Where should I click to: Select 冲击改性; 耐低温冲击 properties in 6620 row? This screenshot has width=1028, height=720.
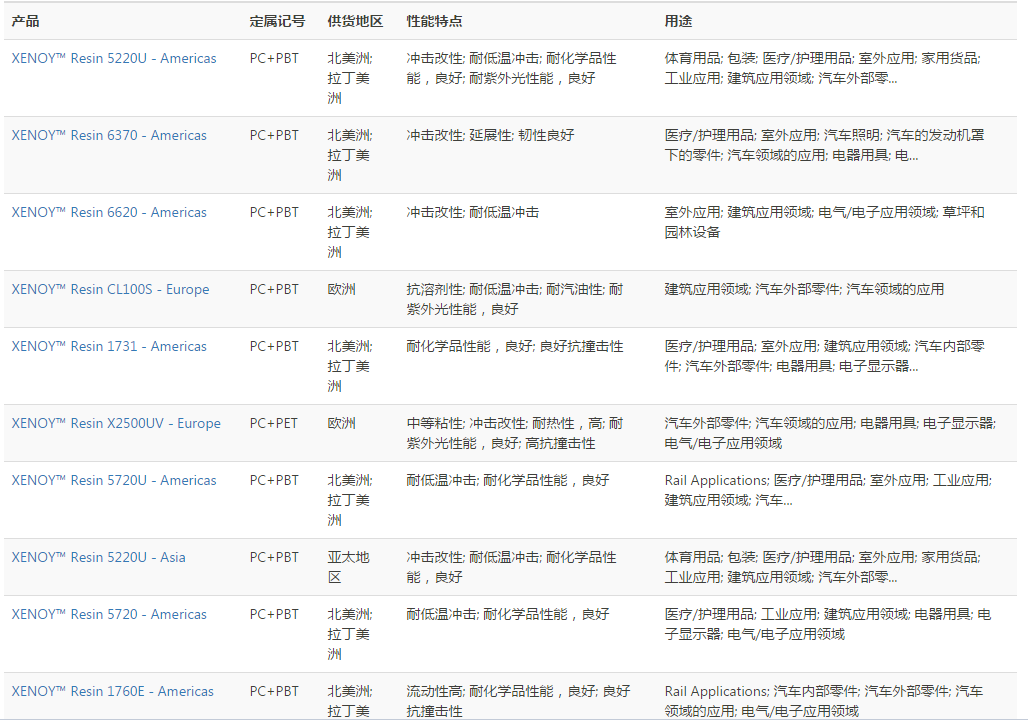(473, 212)
